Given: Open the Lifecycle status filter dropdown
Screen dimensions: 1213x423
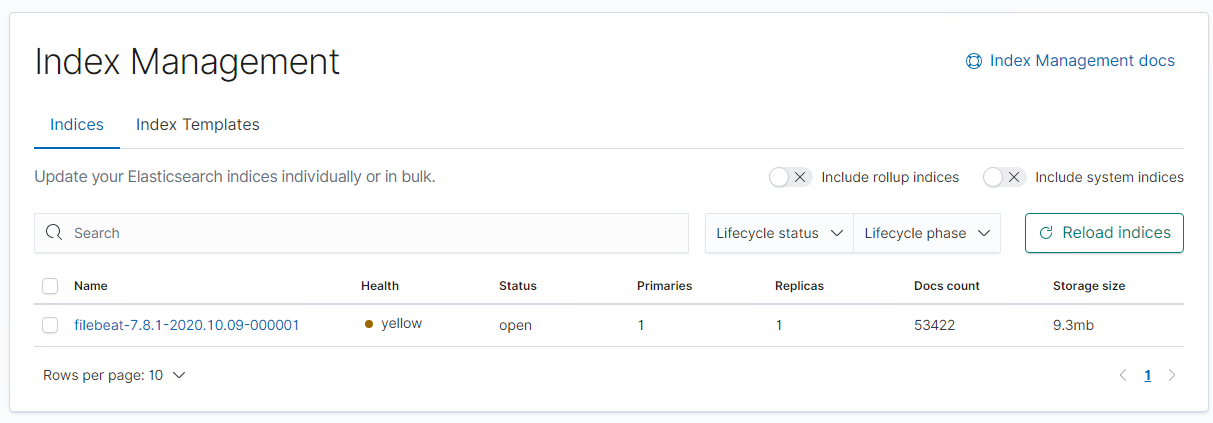Looking at the screenshot, I should pyautogui.click(x=779, y=233).
